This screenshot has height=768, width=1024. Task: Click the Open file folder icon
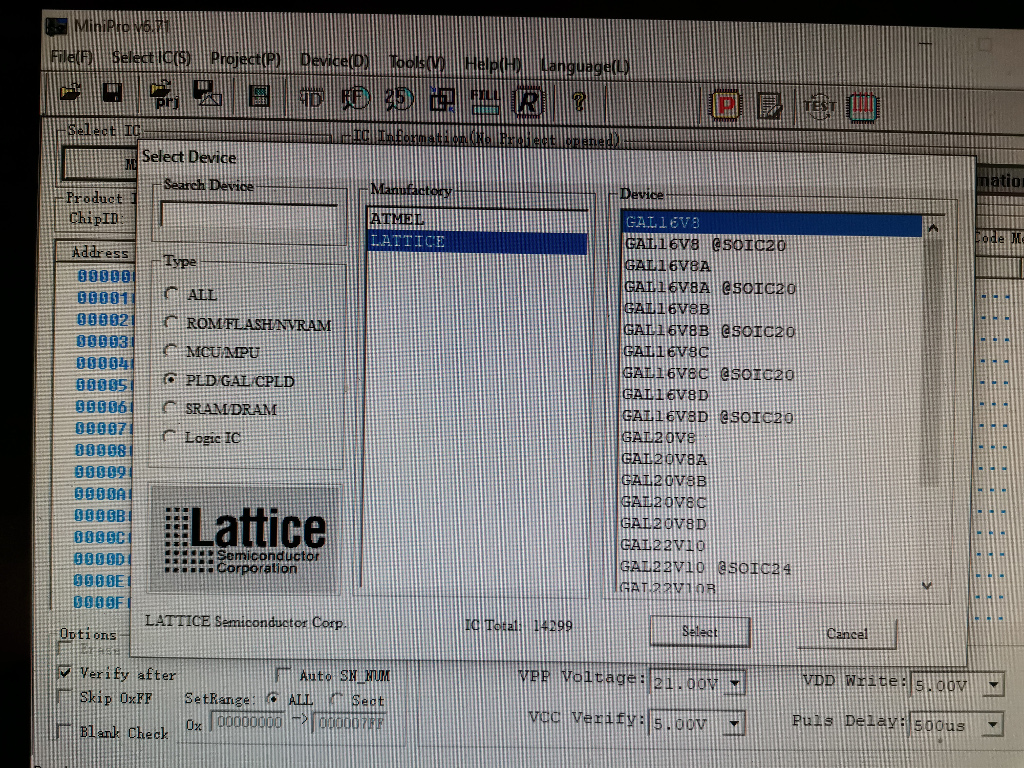[x=71, y=95]
